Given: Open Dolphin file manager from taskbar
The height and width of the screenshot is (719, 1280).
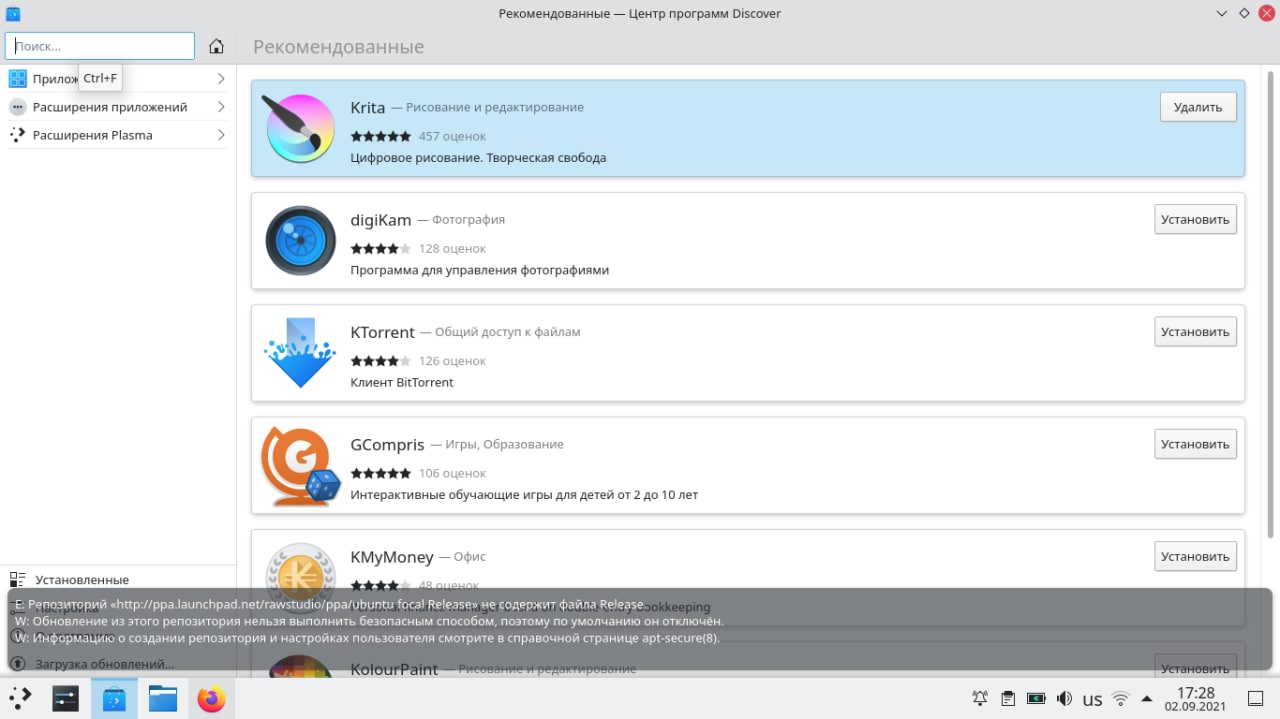Looking at the screenshot, I should [x=163, y=698].
